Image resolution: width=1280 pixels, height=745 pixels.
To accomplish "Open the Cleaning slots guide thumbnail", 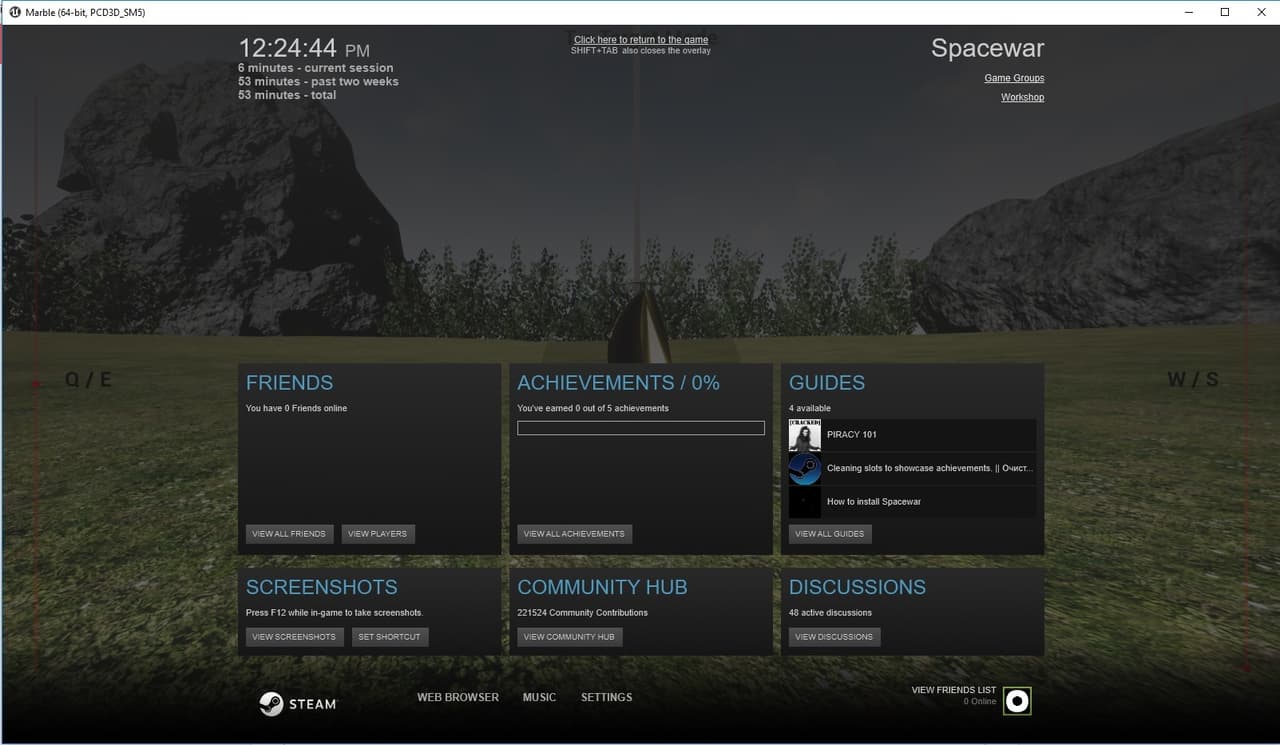I will 804,468.
